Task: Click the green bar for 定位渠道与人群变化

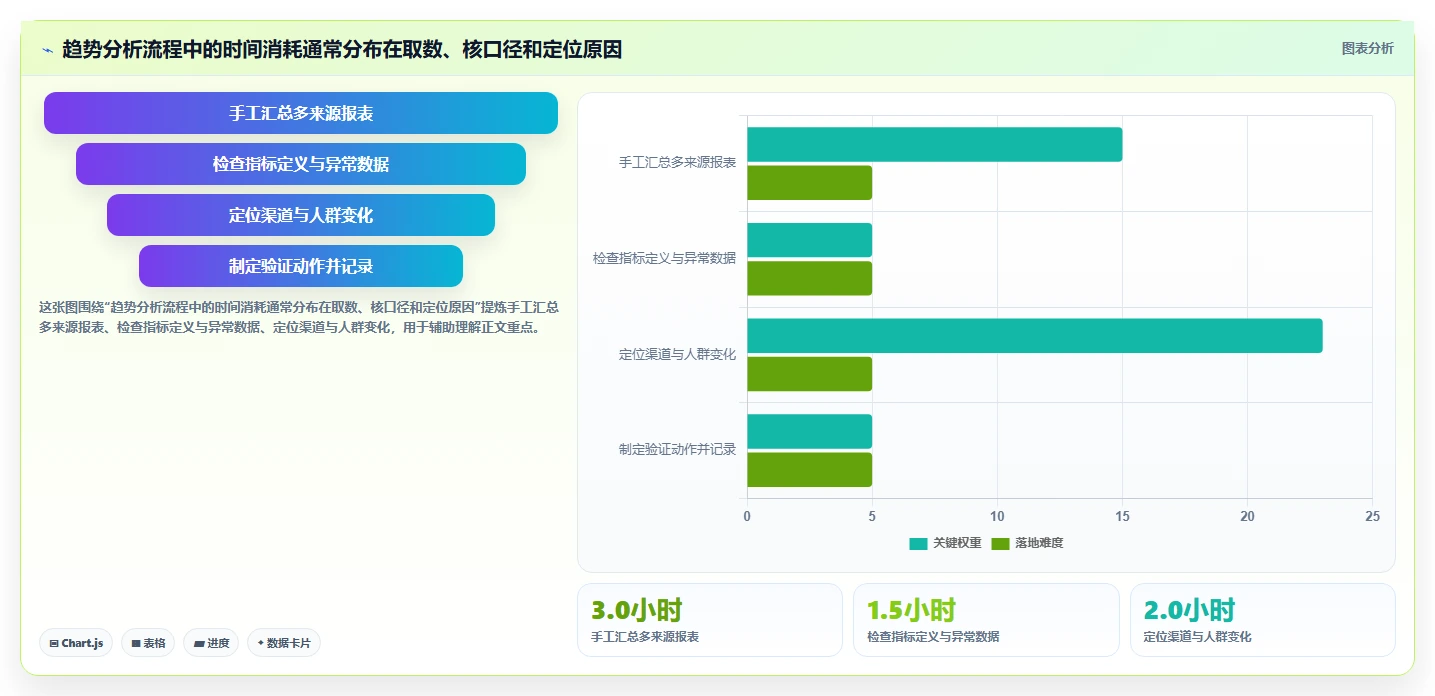Action: tap(809, 374)
